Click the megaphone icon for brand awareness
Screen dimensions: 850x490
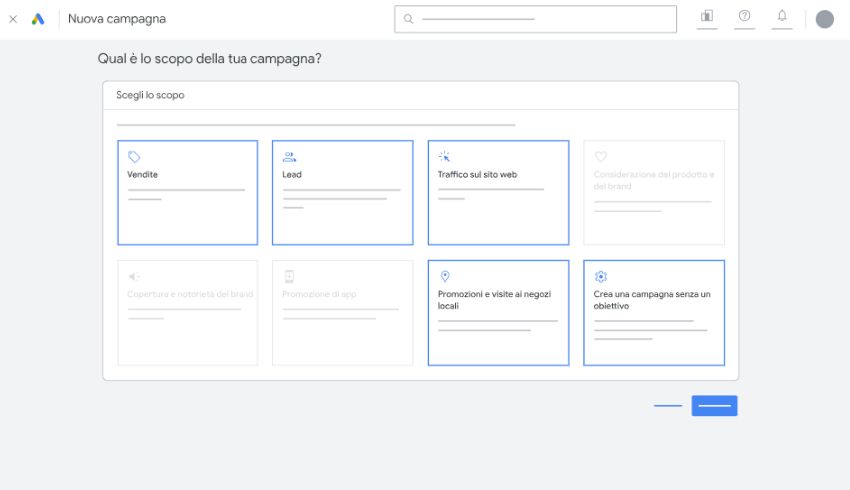tap(134, 276)
